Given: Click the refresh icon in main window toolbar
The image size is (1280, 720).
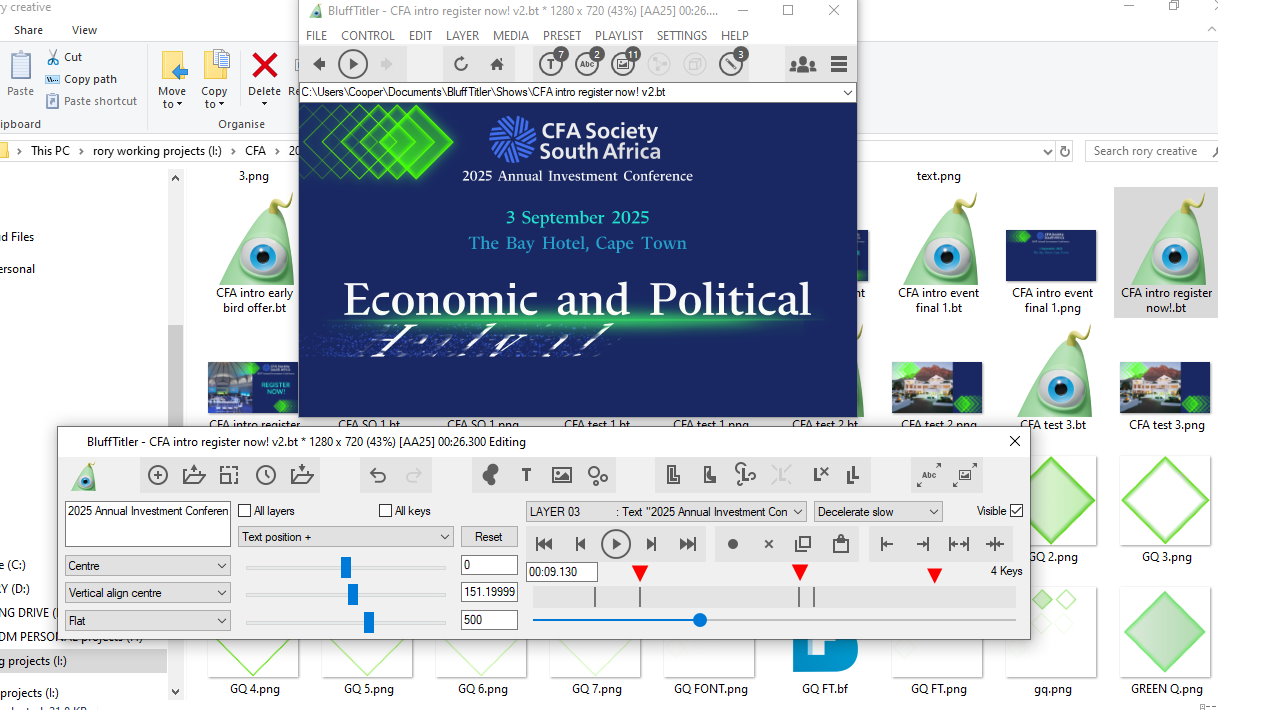Looking at the screenshot, I should click(461, 65).
